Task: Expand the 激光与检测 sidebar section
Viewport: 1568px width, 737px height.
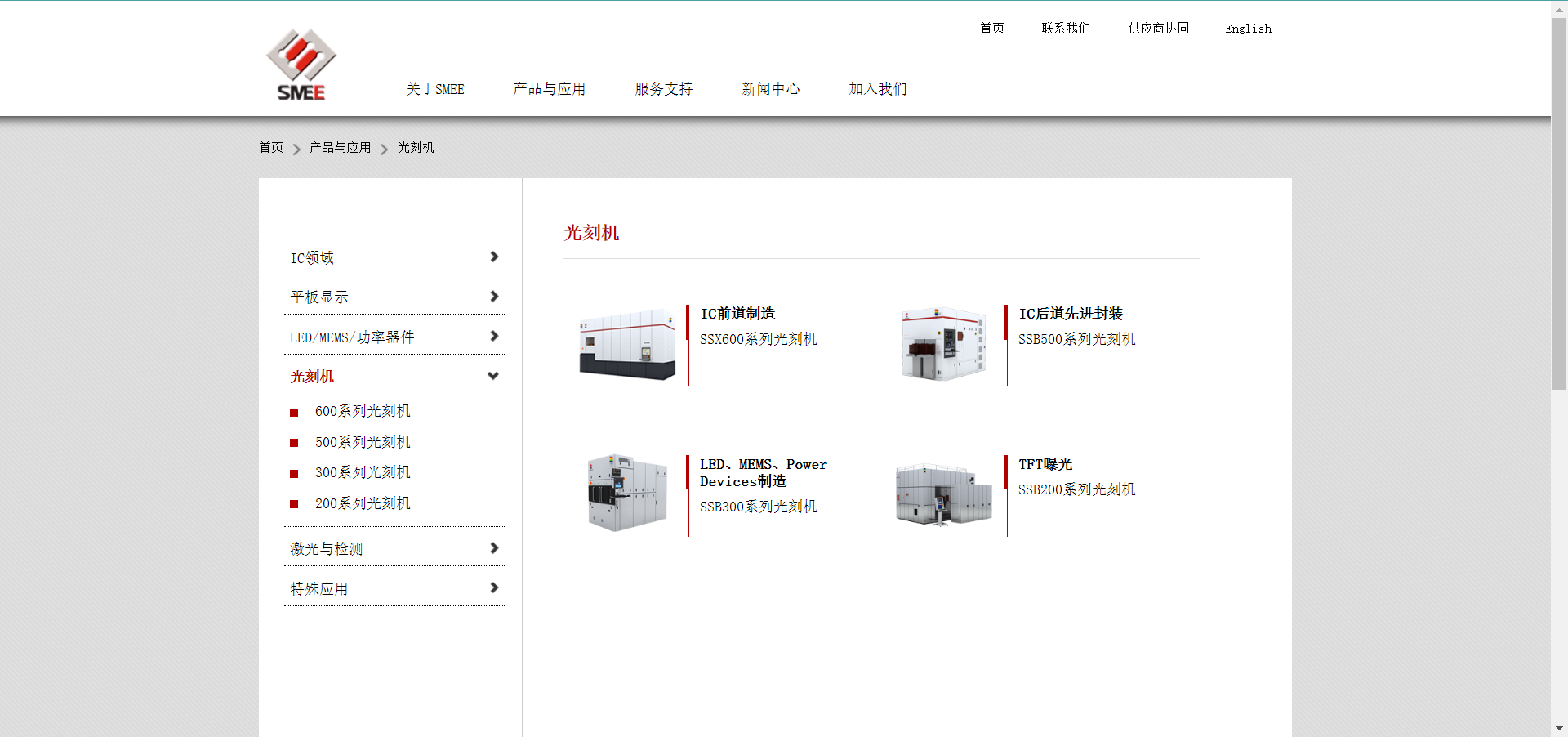Action: [x=494, y=547]
